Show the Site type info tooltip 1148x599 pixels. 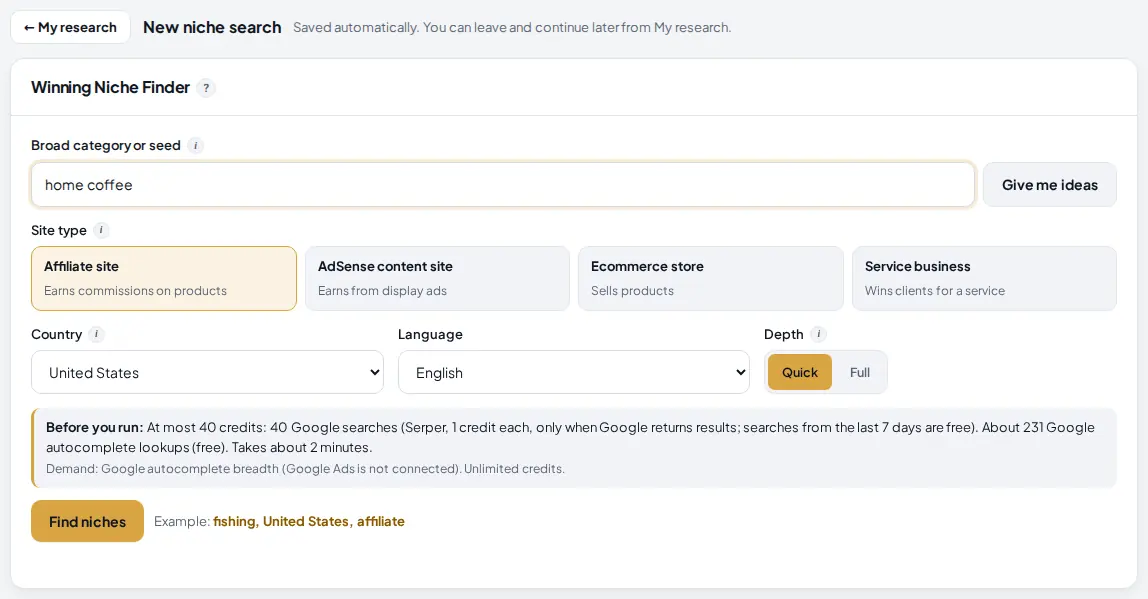101,230
